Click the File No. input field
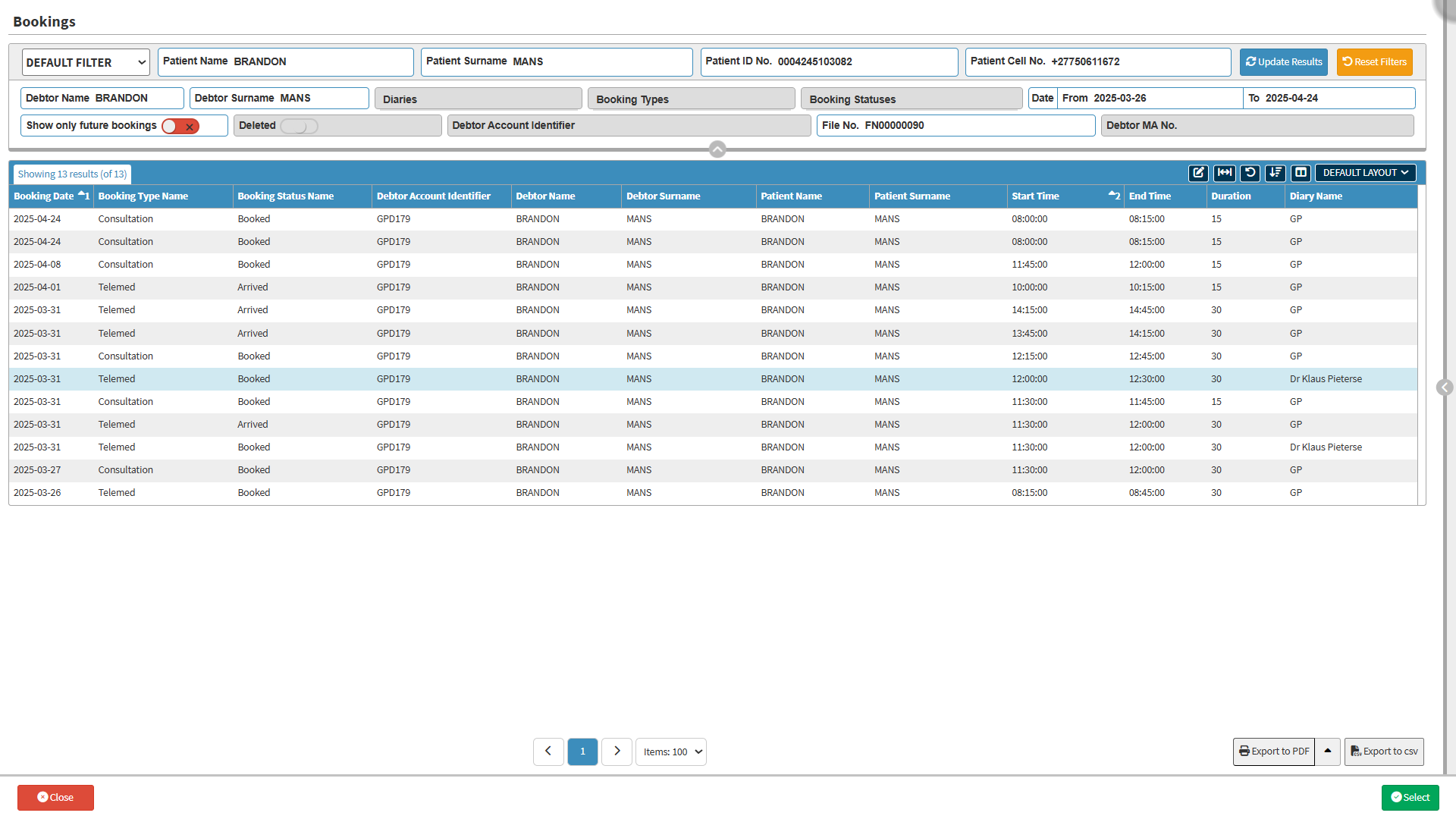 (x=977, y=126)
